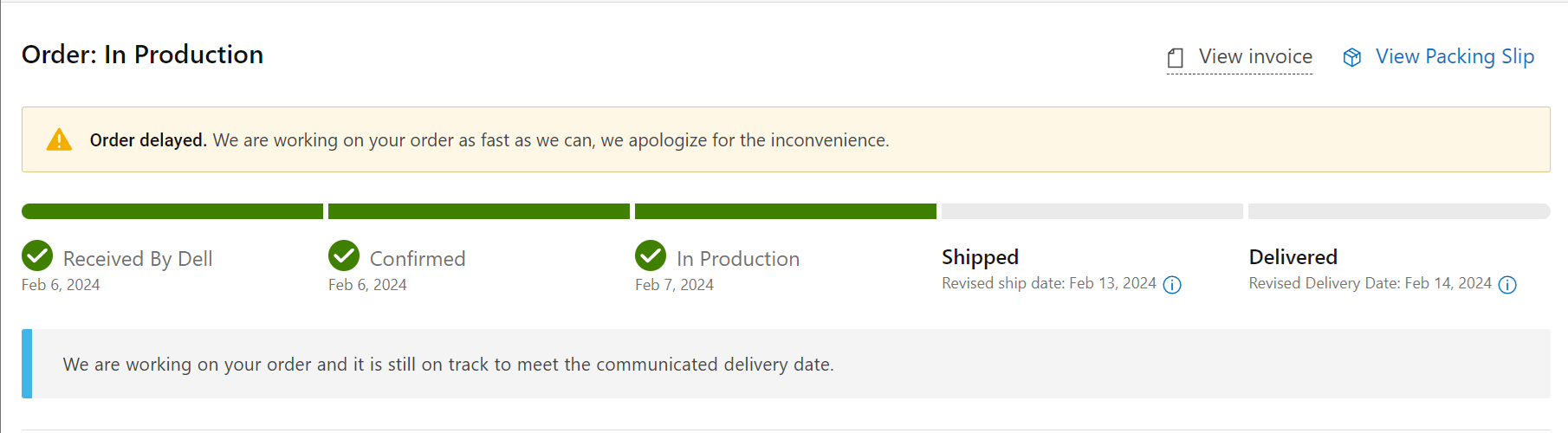1568x433 pixels.
Task: Click the packing slip box icon
Action: click(x=1352, y=57)
